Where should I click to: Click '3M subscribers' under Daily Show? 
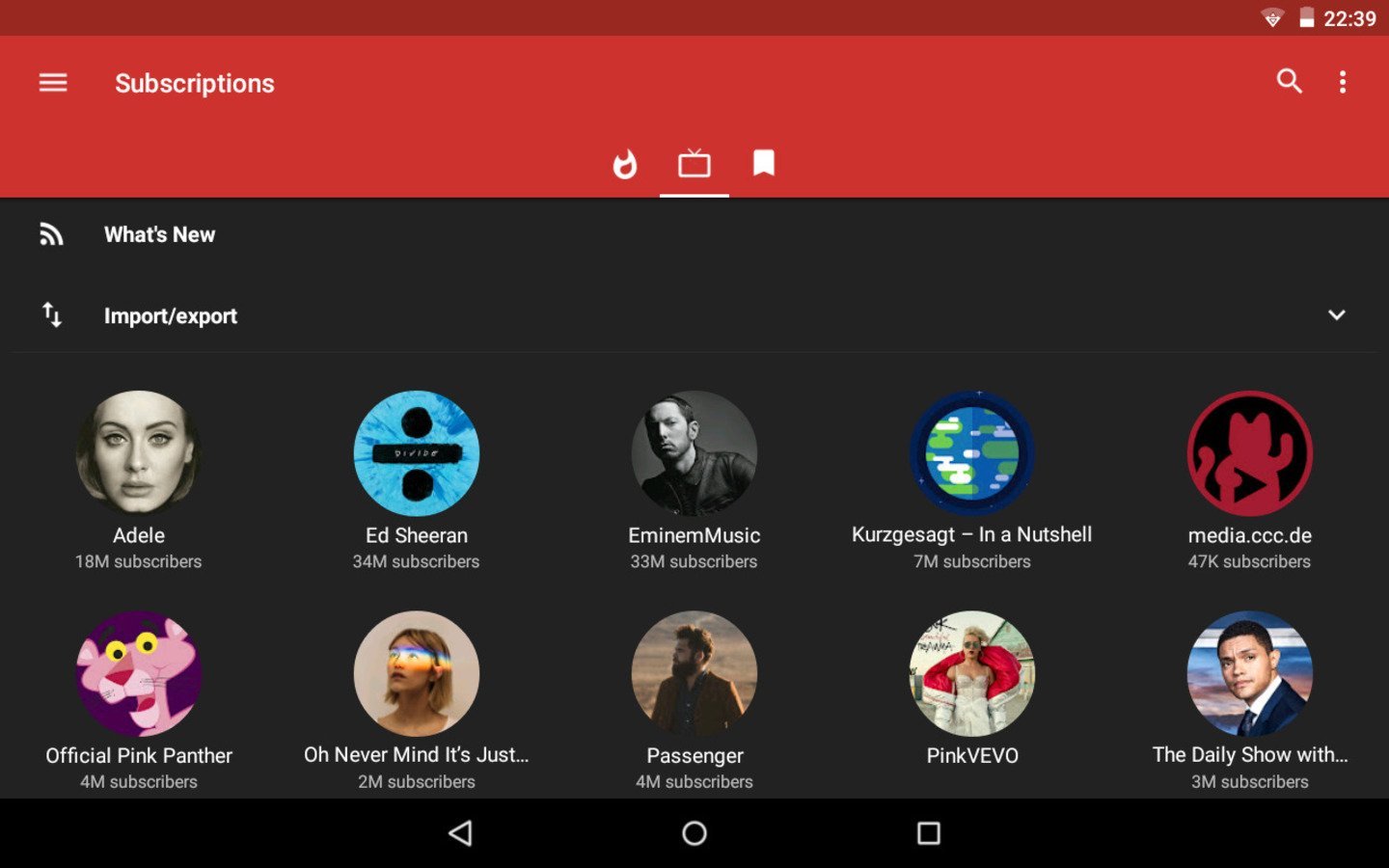1250,782
